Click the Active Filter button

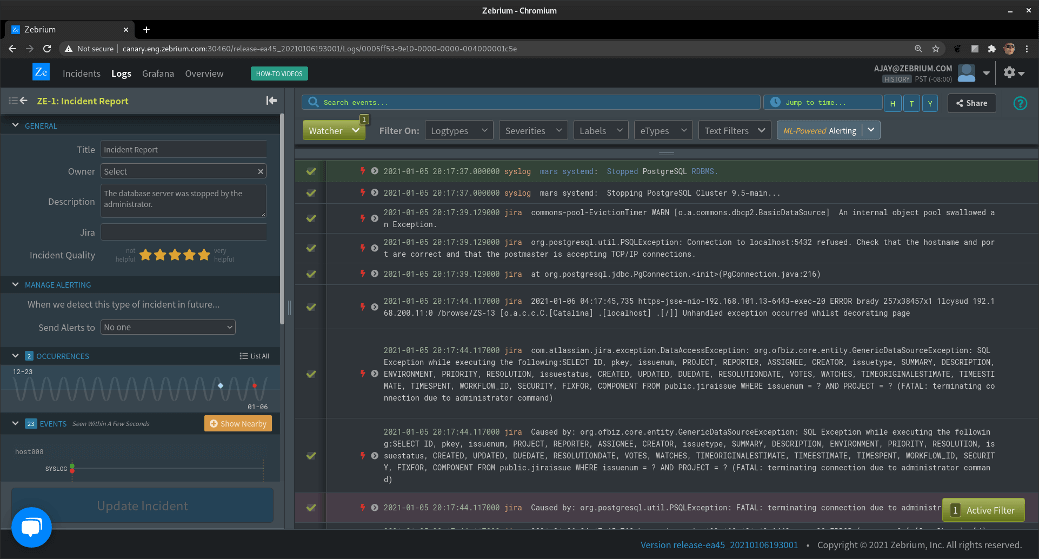(x=983, y=510)
